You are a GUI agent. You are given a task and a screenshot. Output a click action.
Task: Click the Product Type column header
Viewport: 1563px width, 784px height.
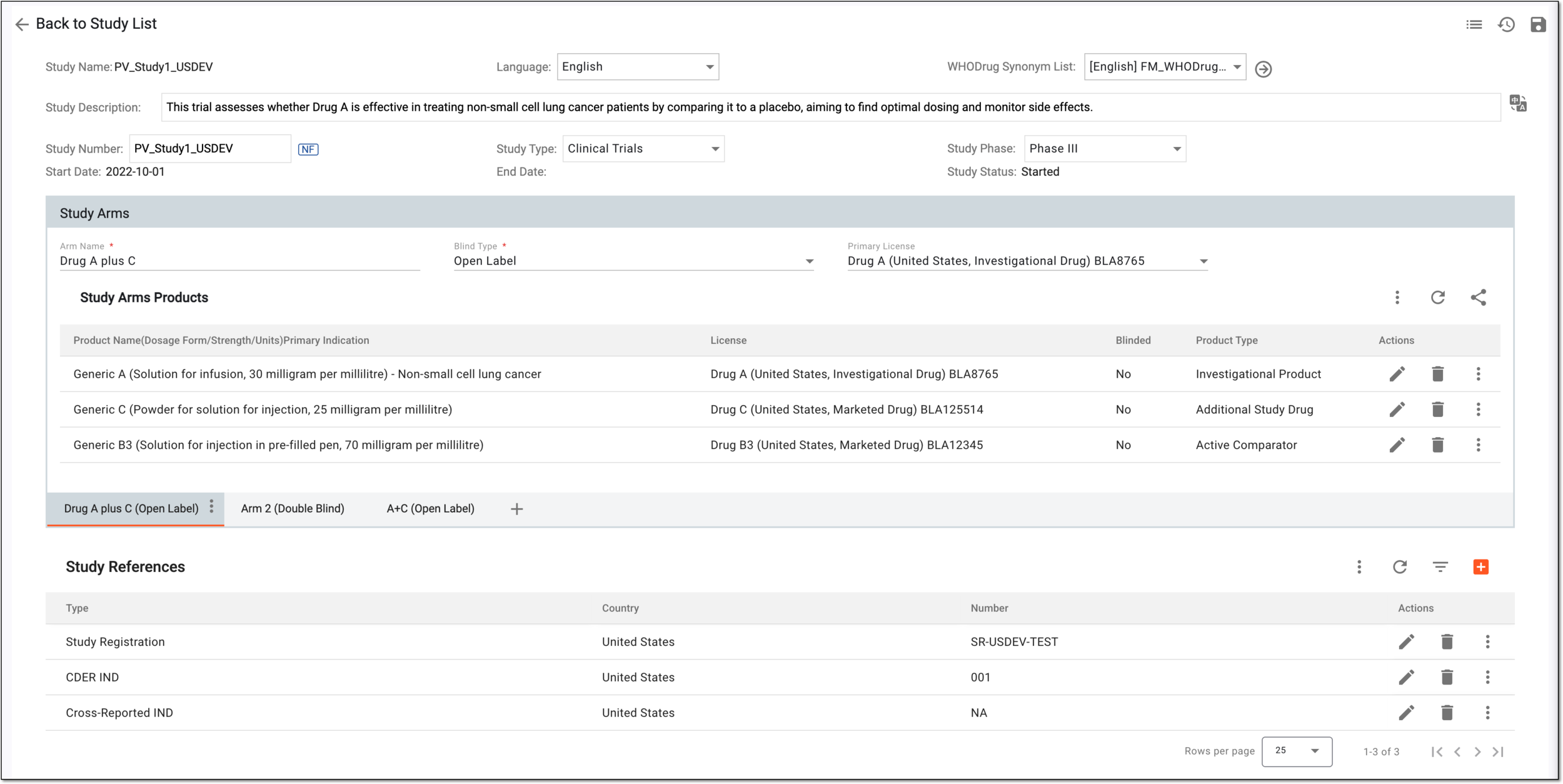point(1227,341)
